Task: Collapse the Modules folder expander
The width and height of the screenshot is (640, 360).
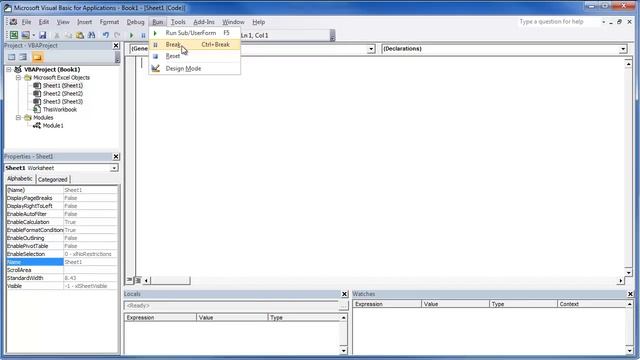Action: point(18,118)
